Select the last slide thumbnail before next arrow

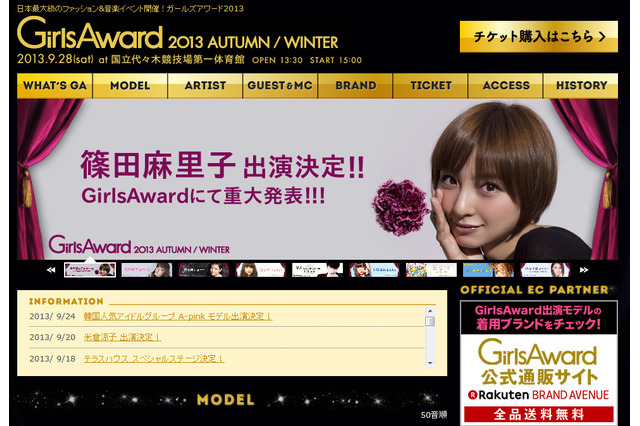point(545,270)
